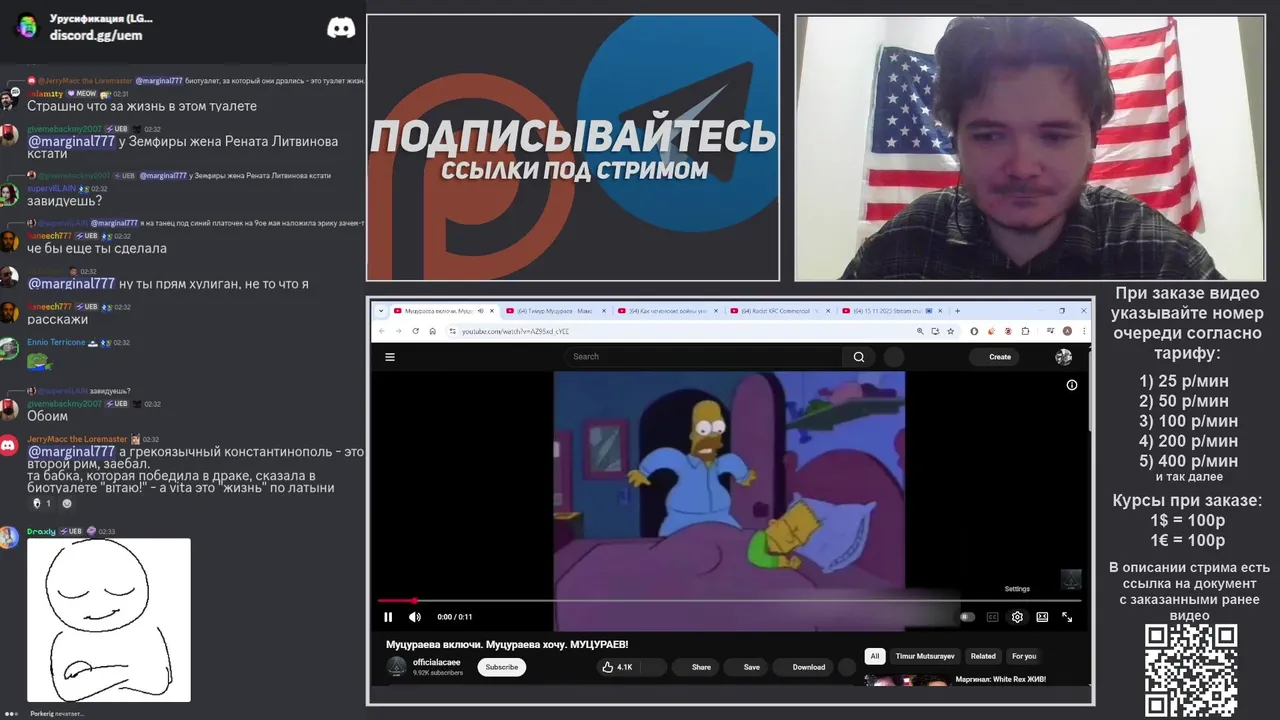
Task: Select the 'Timur Mutsurayev' filter chip
Action: tap(925, 656)
